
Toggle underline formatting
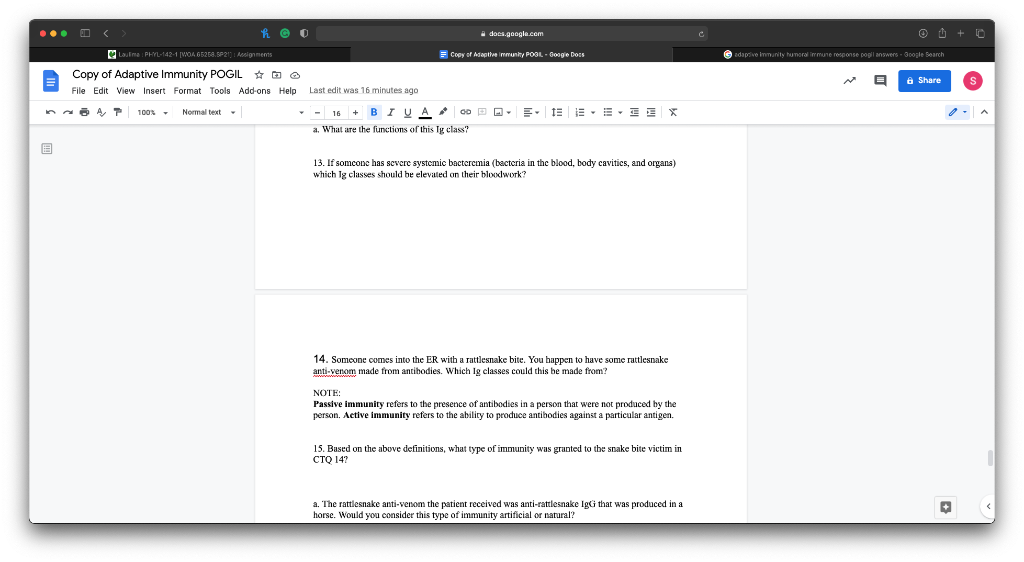(408, 112)
